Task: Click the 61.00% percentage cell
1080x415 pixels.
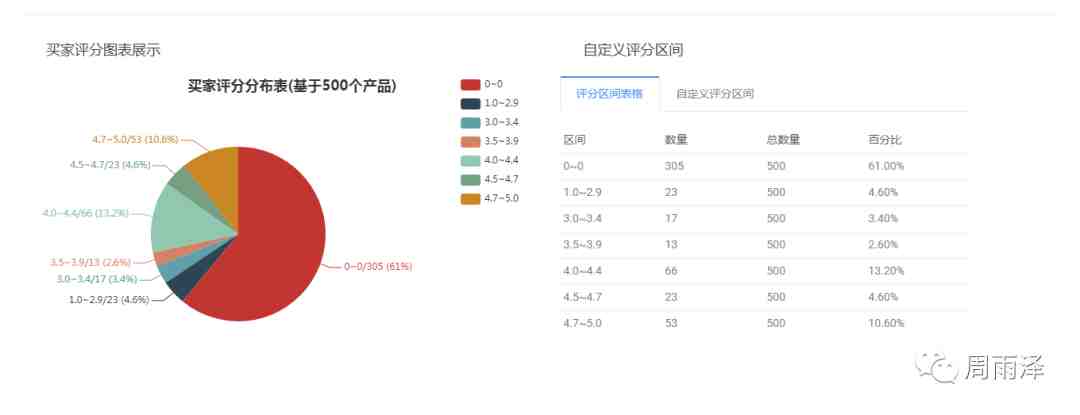Action: [x=886, y=166]
